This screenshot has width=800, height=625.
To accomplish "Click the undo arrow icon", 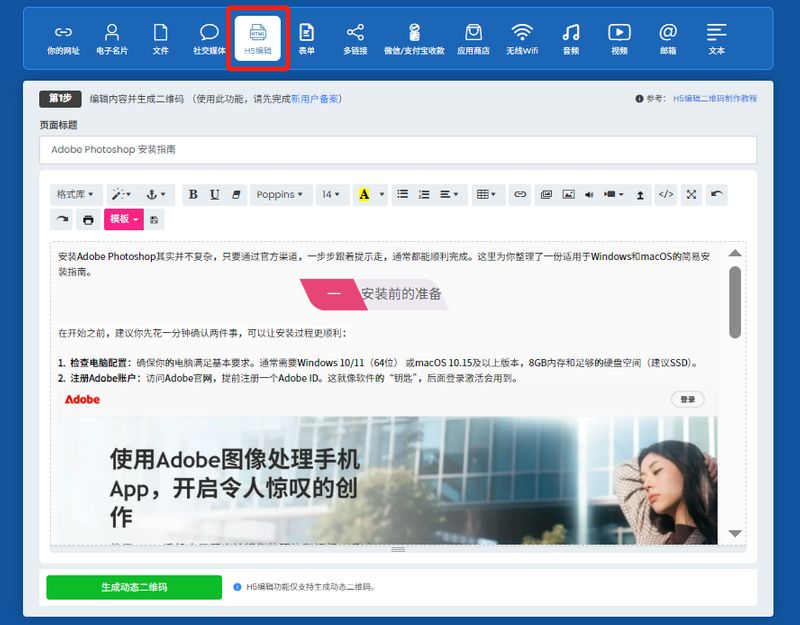I will 716,195.
